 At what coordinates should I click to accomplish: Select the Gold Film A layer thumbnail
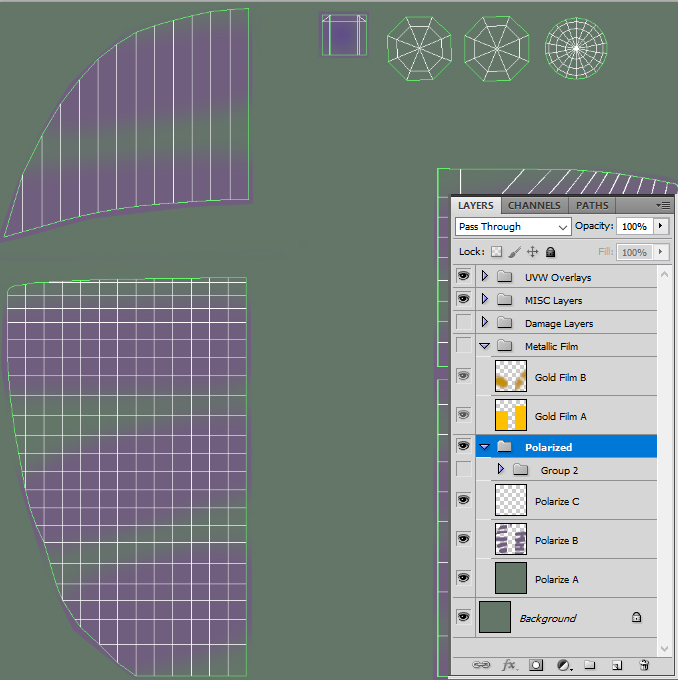tap(511, 415)
